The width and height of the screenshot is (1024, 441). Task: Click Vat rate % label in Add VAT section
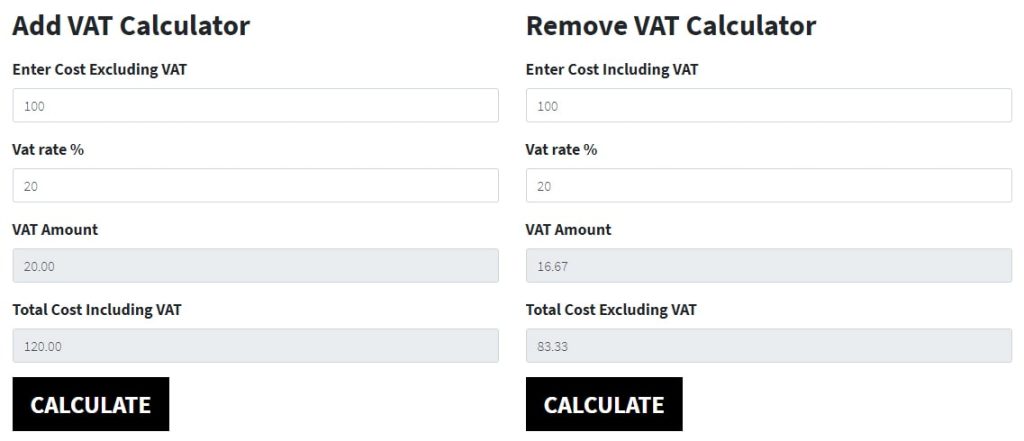point(48,150)
